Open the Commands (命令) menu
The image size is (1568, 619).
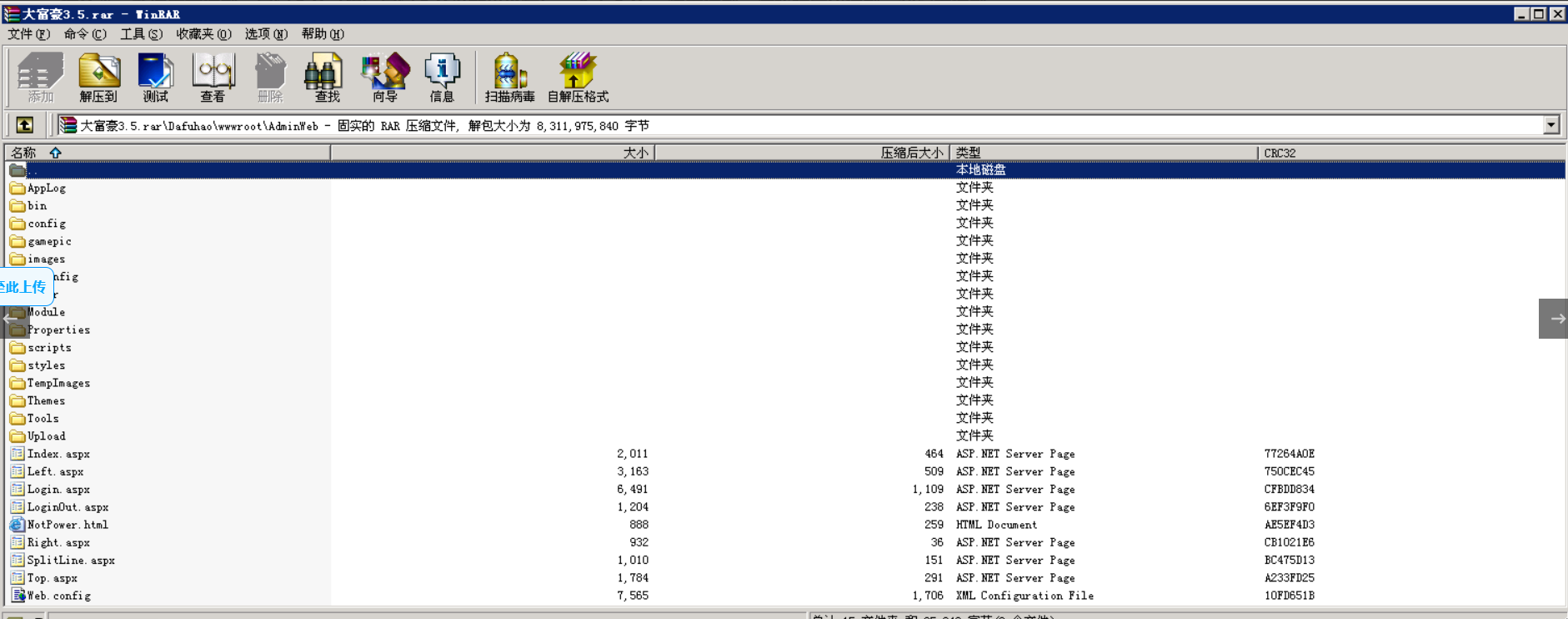[85, 34]
